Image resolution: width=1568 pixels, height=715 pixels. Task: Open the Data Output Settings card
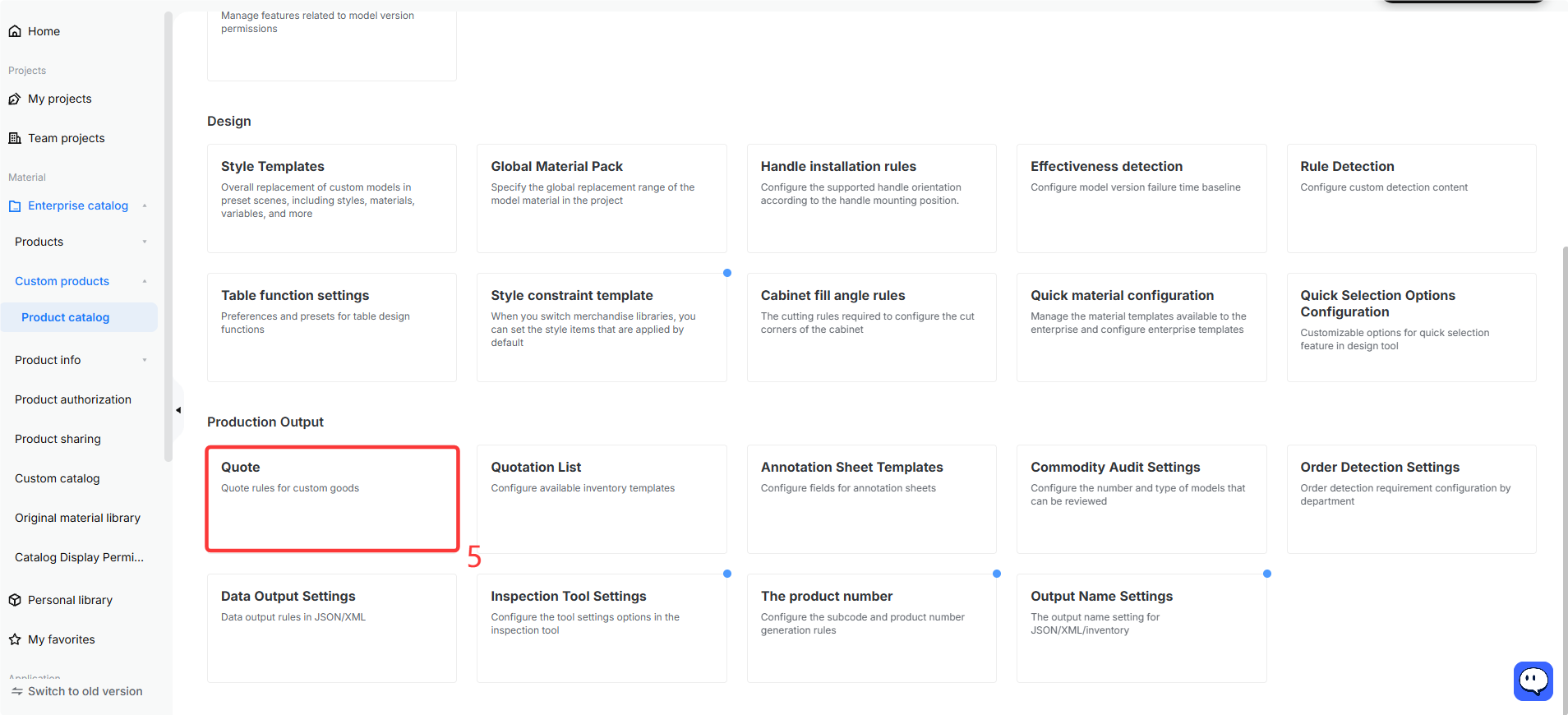(332, 628)
